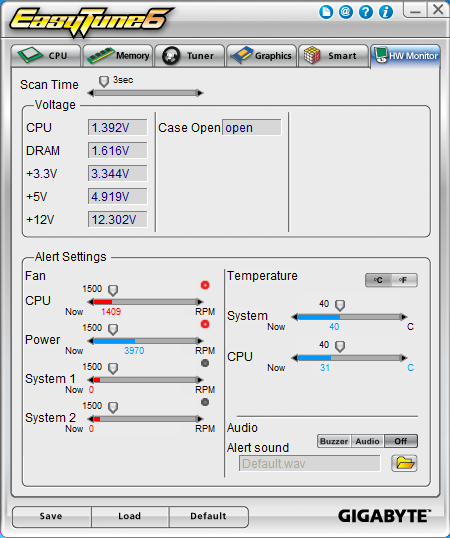Click the blue info icon

pyautogui.click(x=386, y=12)
